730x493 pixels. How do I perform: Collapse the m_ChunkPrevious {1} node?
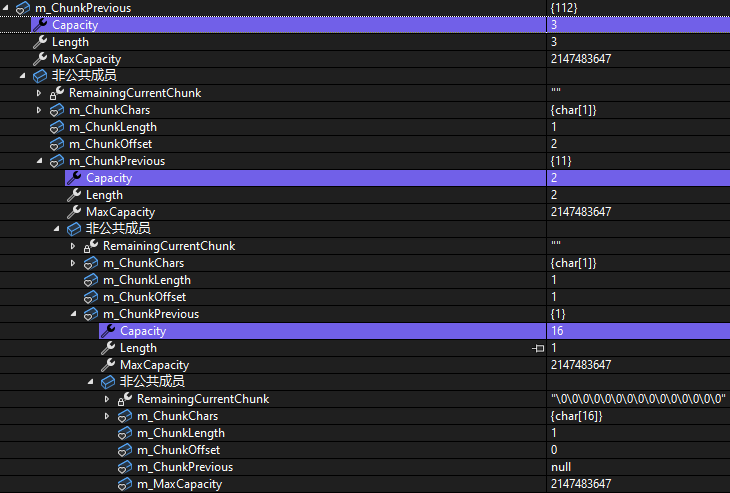[x=74, y=314]
